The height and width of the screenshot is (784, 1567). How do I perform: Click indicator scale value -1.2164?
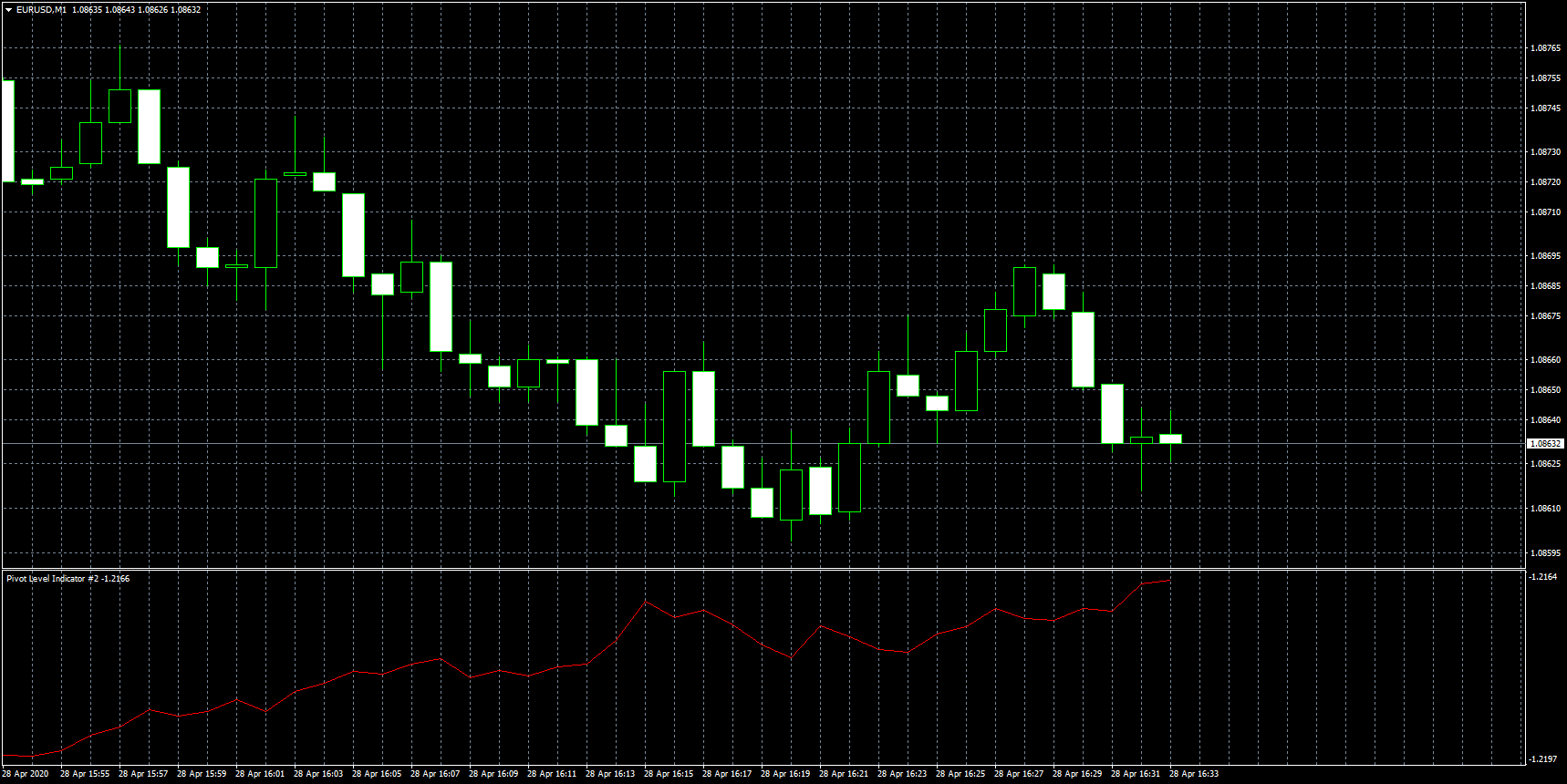[x=1544, y=577]
